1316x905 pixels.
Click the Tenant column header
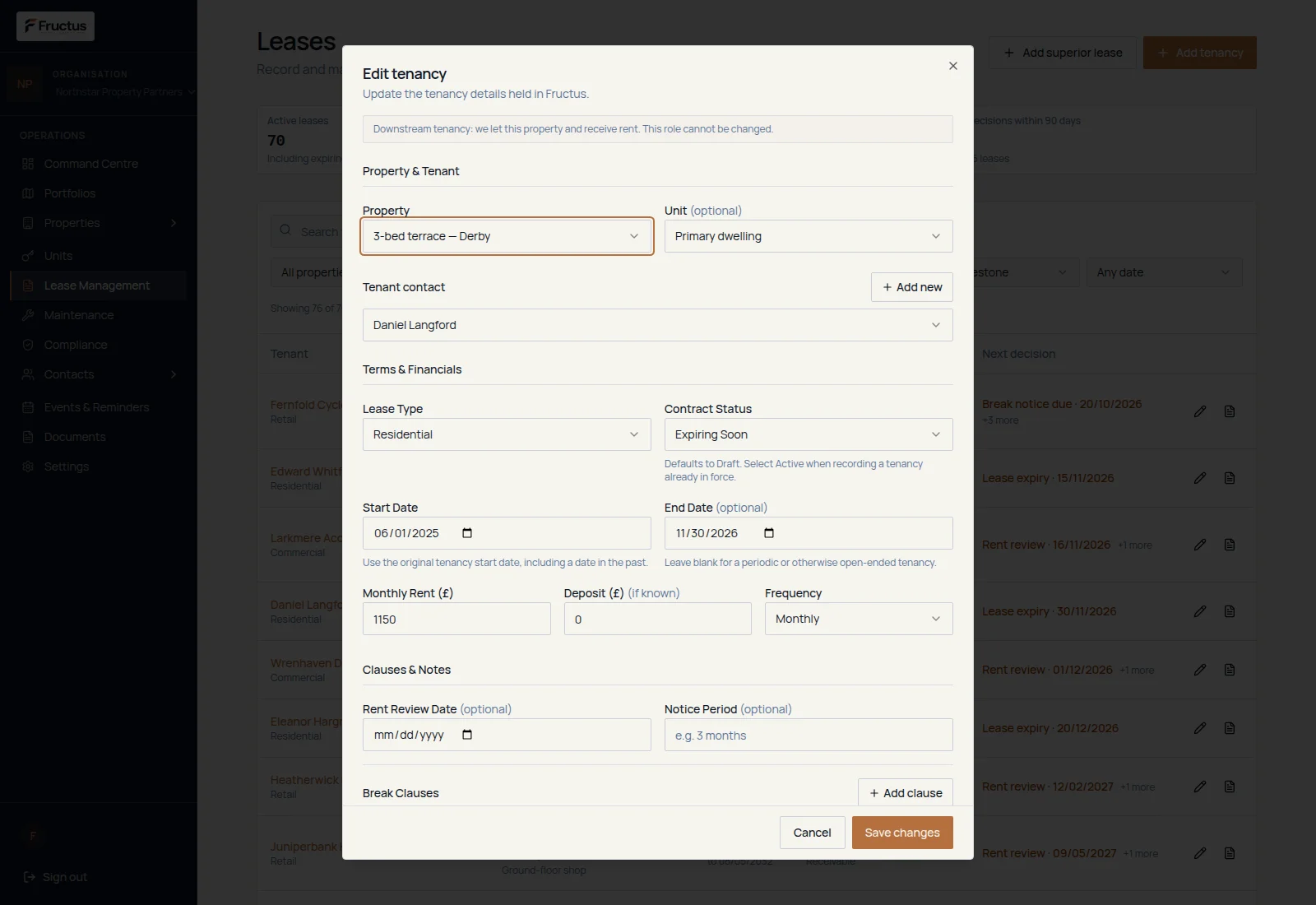290,354
